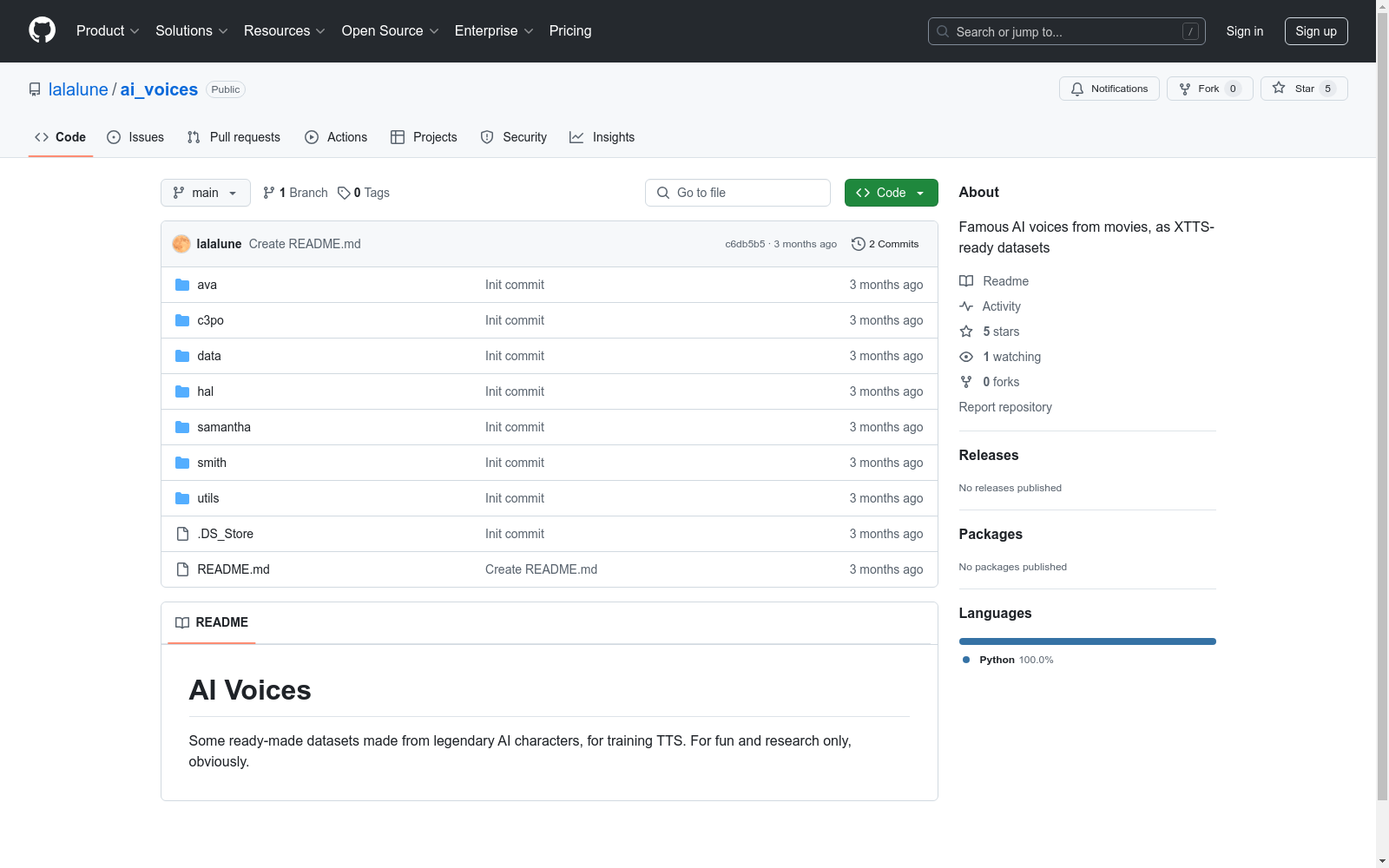Click the commit history clock icon

(859, 244)
